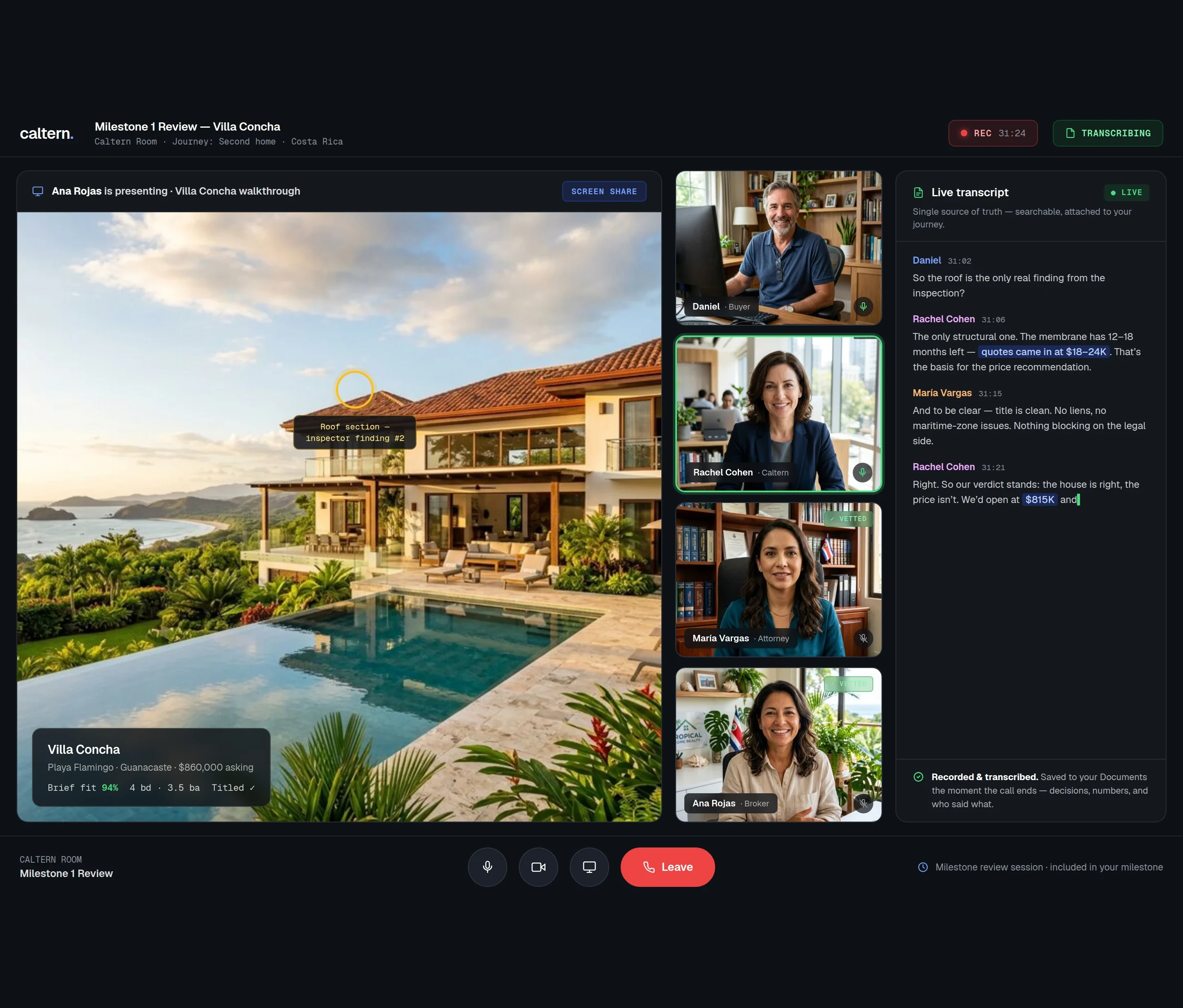Click the TRANSCRIBING status badge
This screenshot has height=1008, width=1183.
1108,133
